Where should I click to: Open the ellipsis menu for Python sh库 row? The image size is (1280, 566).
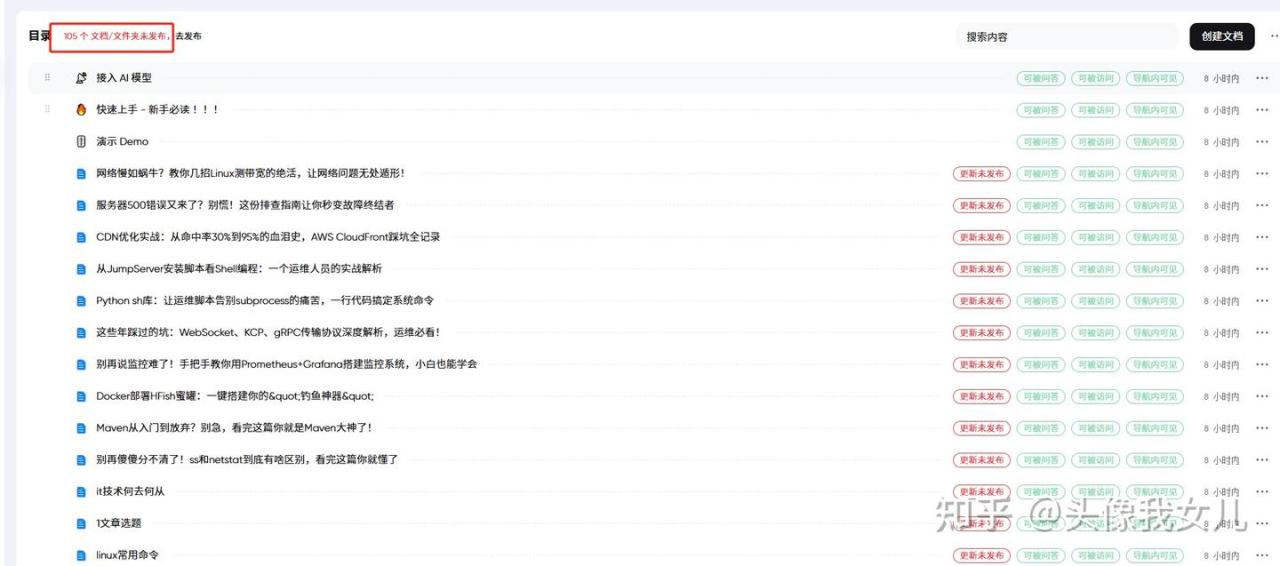(1262, 301)
